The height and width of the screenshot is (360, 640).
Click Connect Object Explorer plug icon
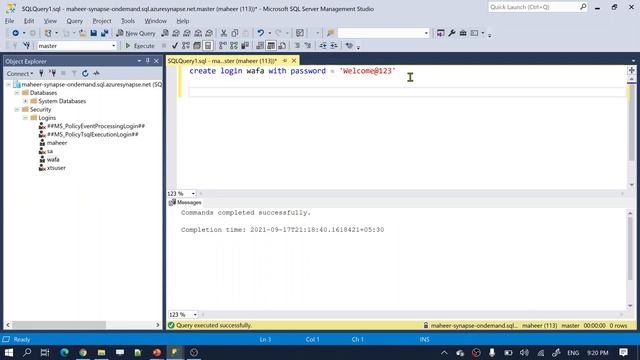(x=41, y=73)
